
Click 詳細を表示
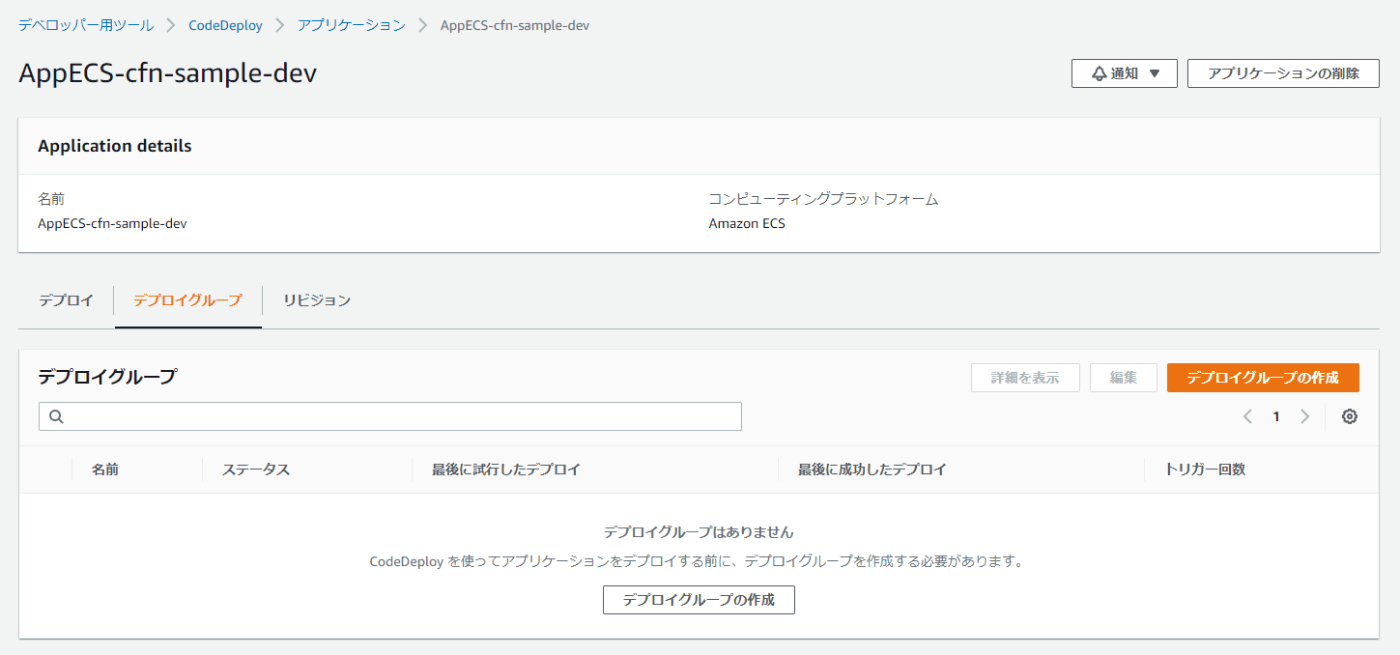[1025, 377]
